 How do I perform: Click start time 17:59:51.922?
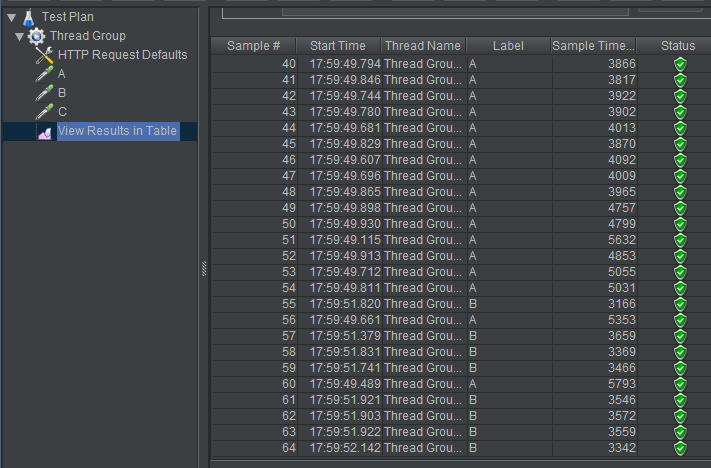click(x=345, y=432)
